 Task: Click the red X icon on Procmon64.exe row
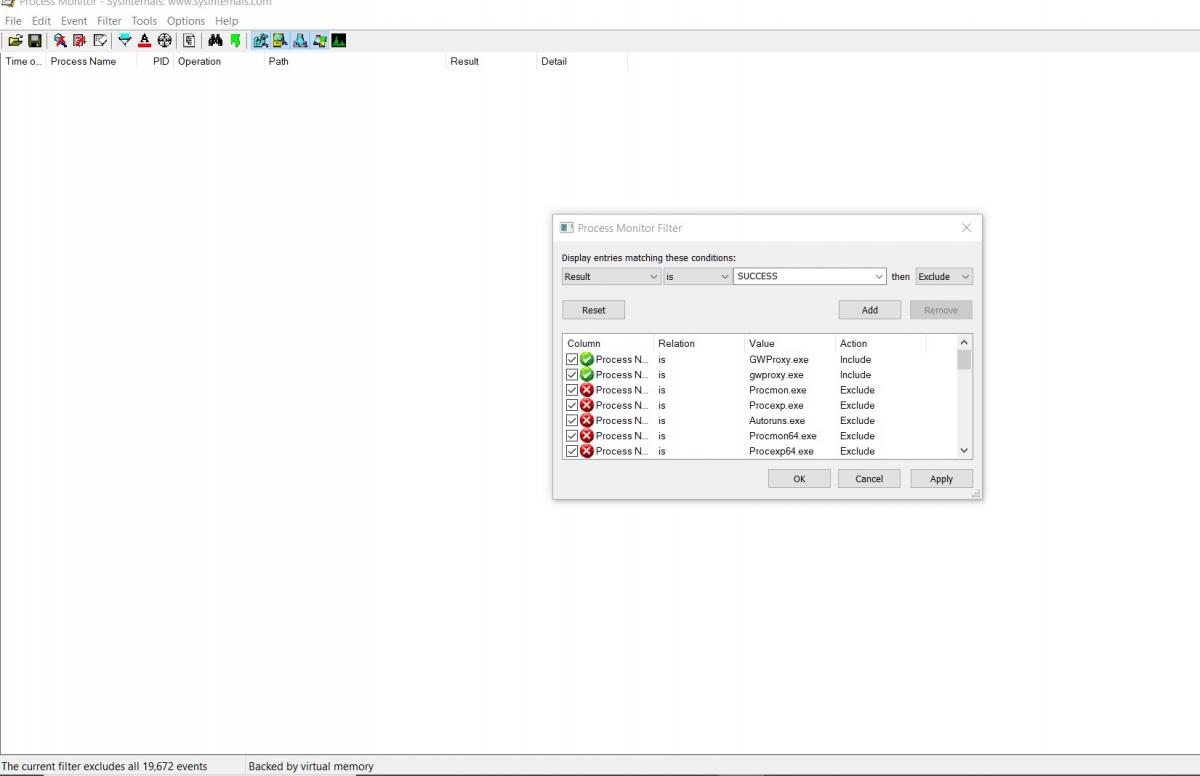click(x=587, y=436)
